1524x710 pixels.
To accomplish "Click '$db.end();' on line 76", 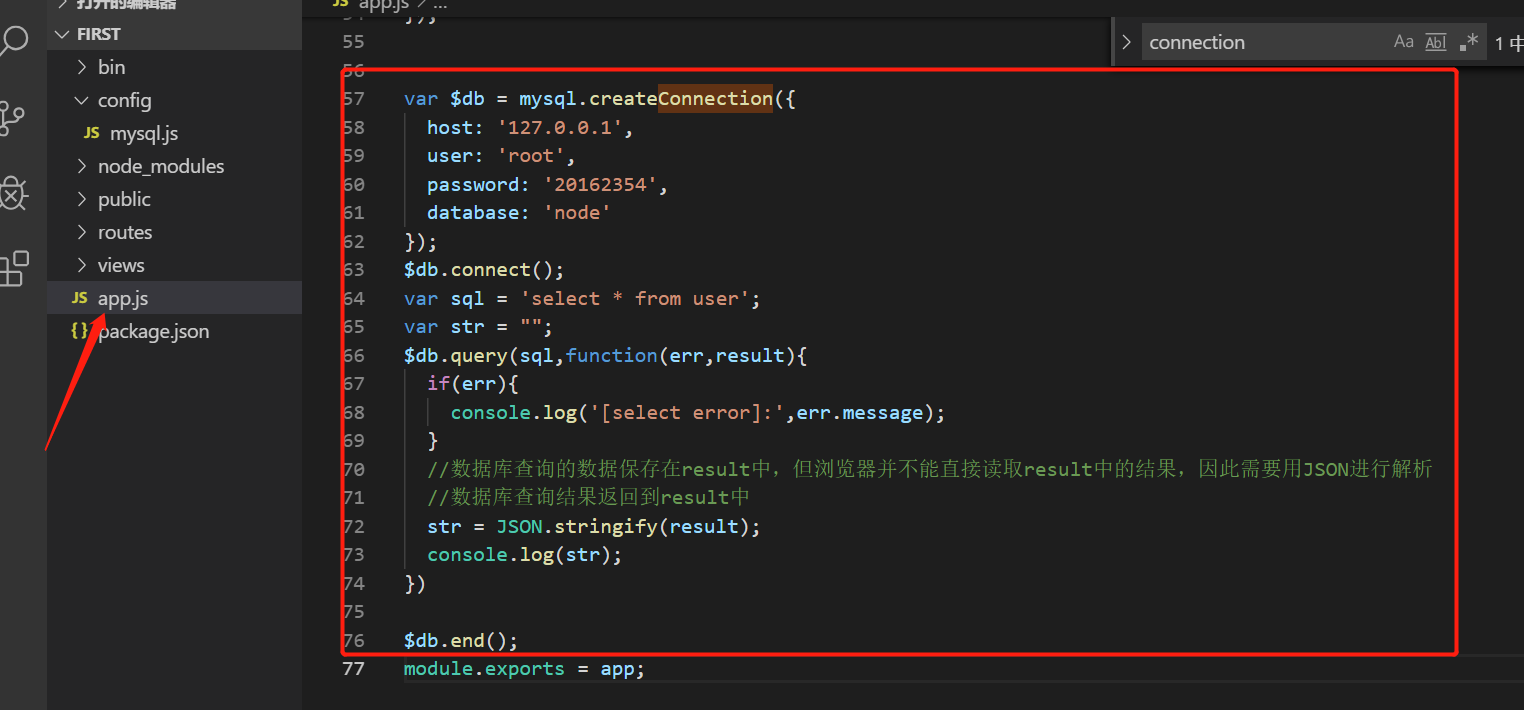I will click(x=461, y=641).
